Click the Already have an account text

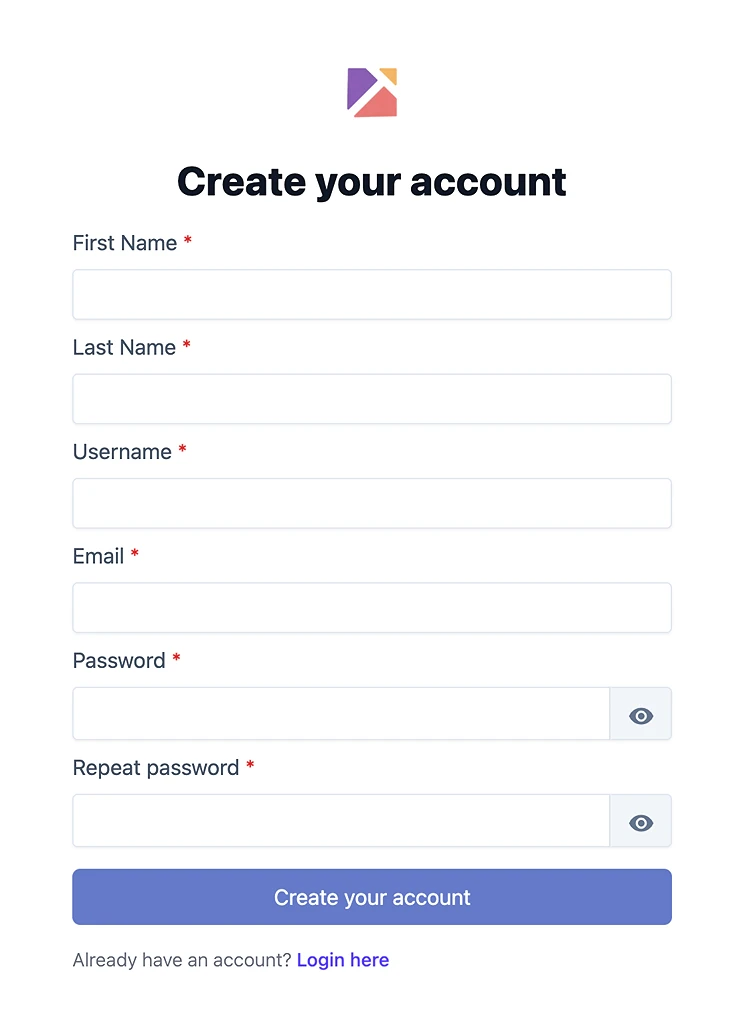pyautogui.click(x=182, y=960)
